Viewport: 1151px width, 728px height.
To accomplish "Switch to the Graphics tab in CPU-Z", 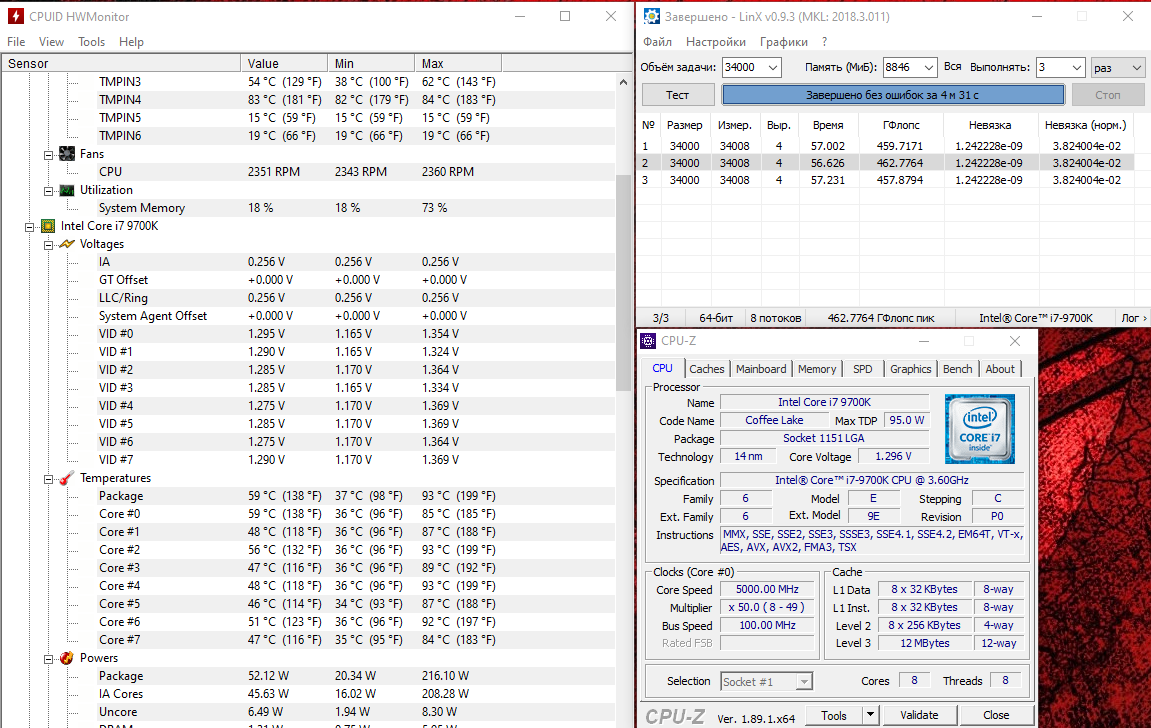I will pyautogui.click(x=911, y=369).
